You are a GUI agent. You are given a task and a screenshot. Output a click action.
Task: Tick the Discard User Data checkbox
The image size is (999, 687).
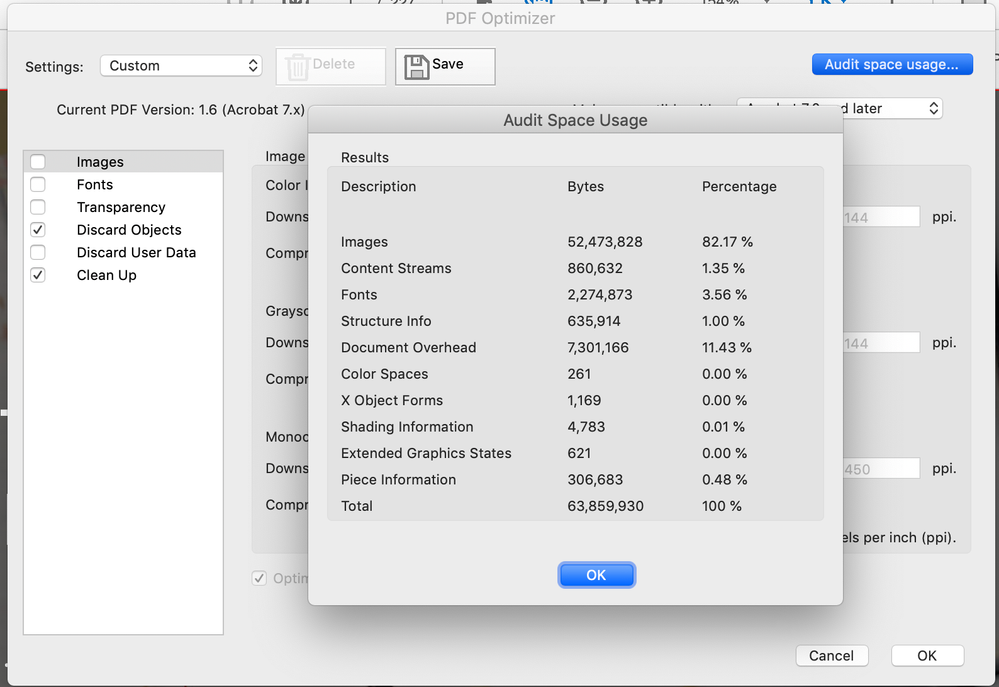(x=38, y=253)
